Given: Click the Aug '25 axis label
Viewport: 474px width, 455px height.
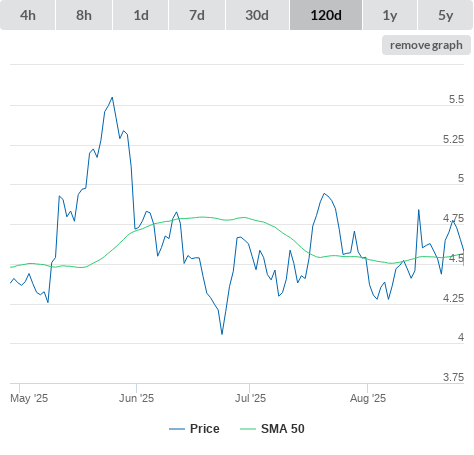Looking at the screenshot, I should pyautogui.click(x=368, y=398).
